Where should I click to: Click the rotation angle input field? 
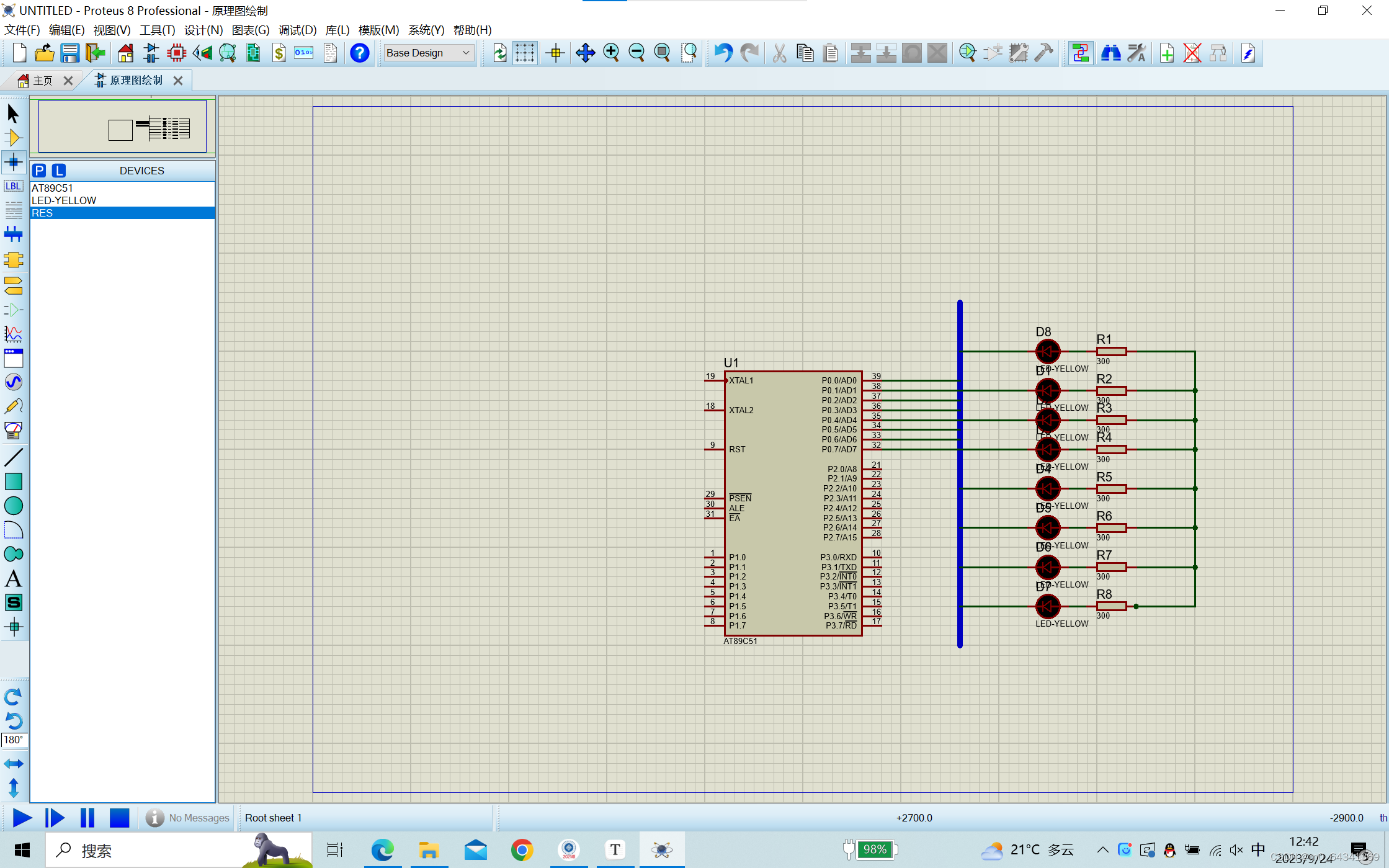(14, 740)
